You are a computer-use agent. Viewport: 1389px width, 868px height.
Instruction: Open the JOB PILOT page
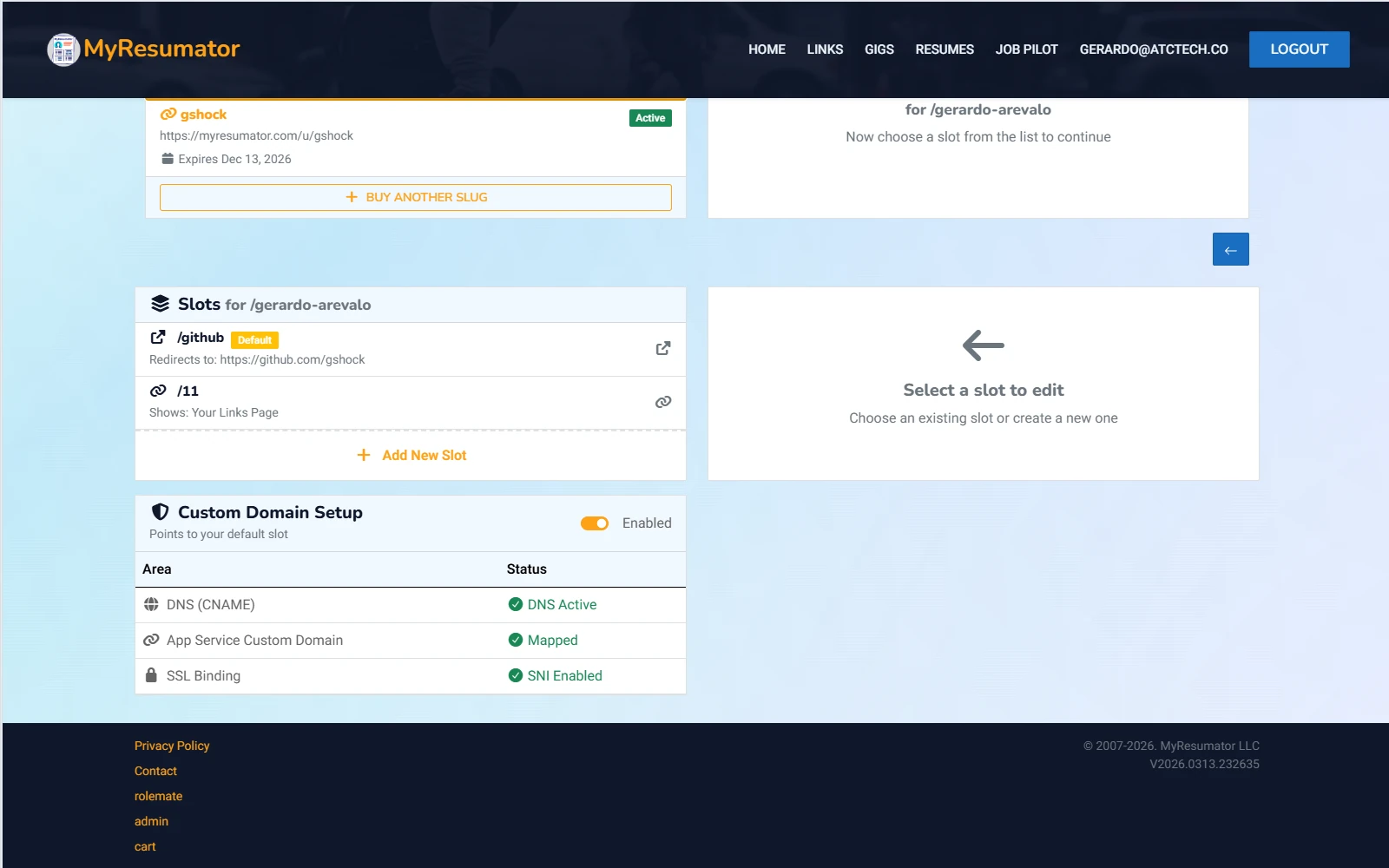(x=1026, y=49)
